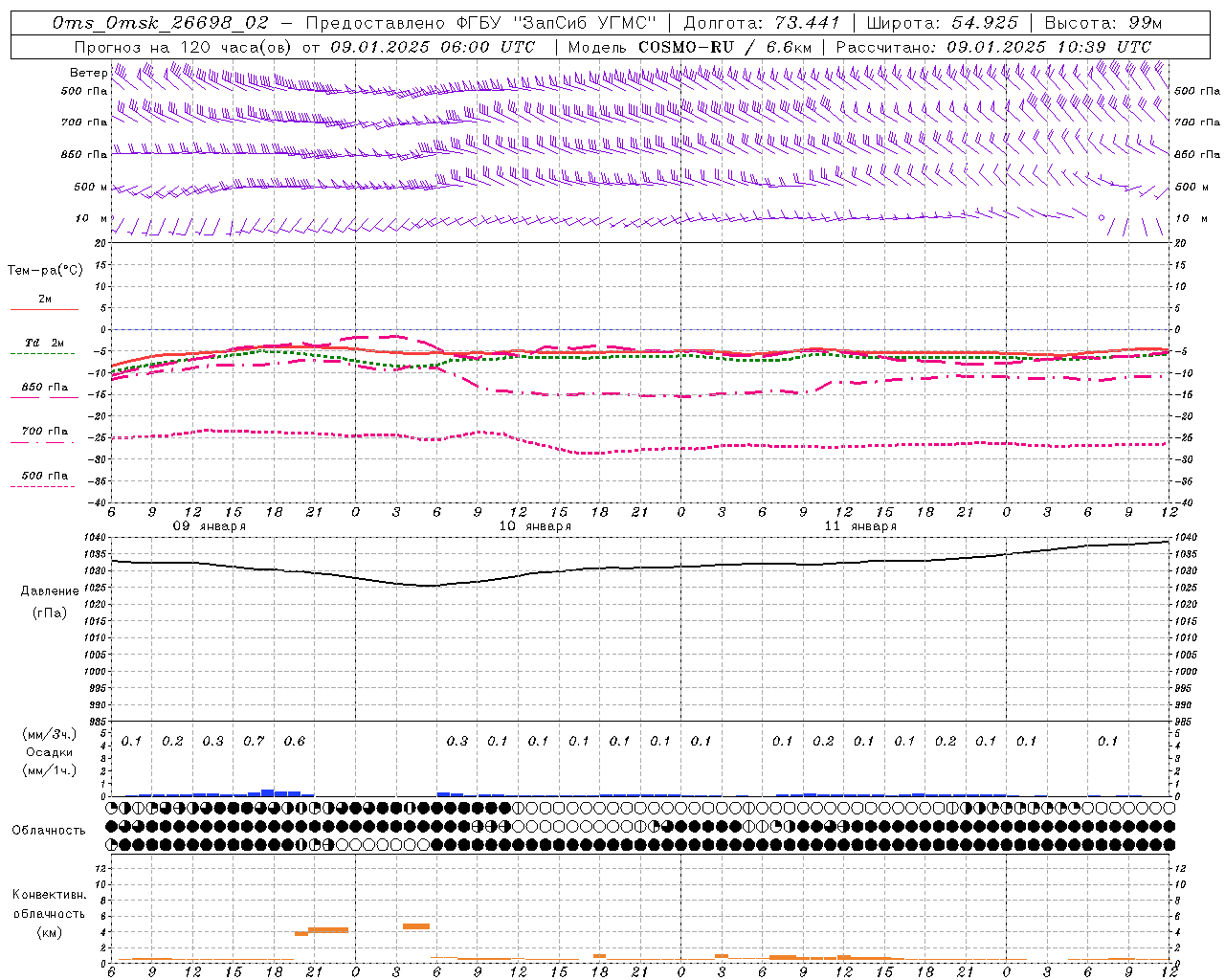Click the Модель COSMO-RU / 6.6км label
Image resolution: width=1225 pixels, height=980 pixels.
pyautogui.click(x=690, y=47)
